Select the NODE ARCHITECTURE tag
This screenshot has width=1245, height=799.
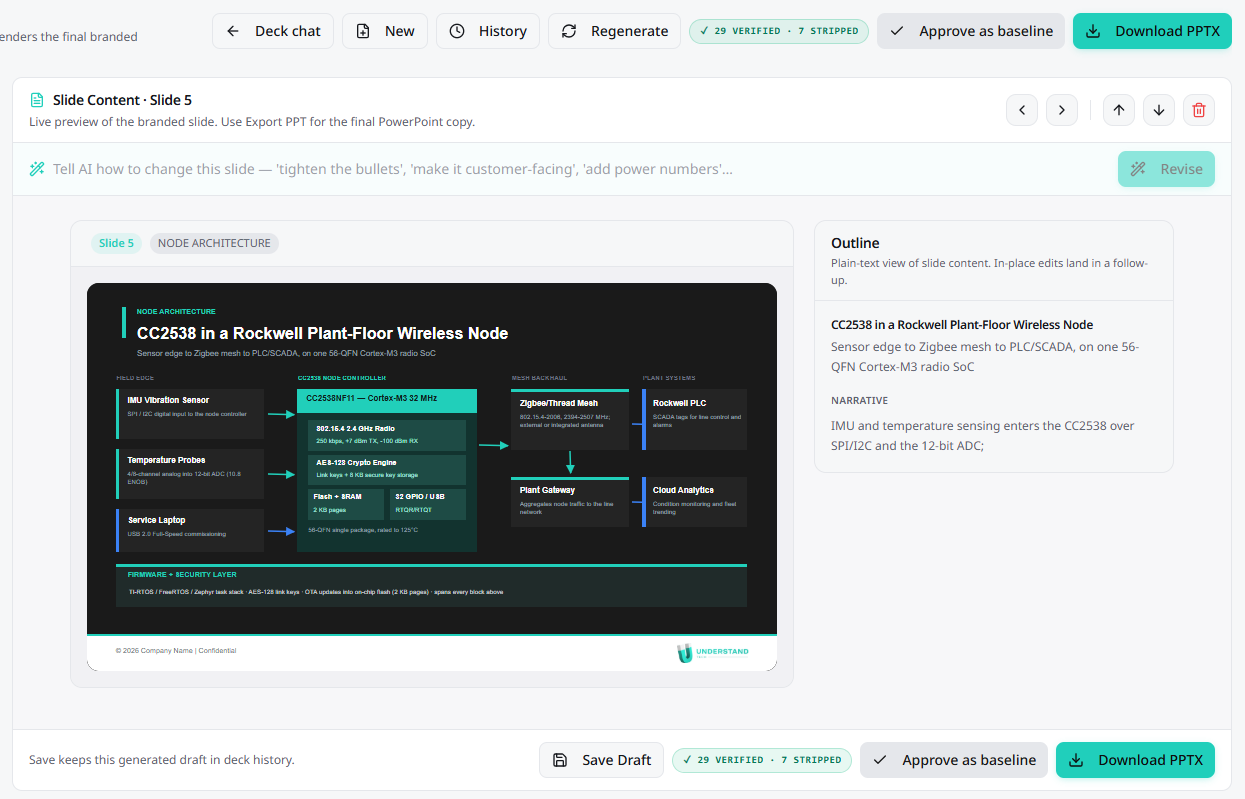pyautogui.click(x=214, y=243)
